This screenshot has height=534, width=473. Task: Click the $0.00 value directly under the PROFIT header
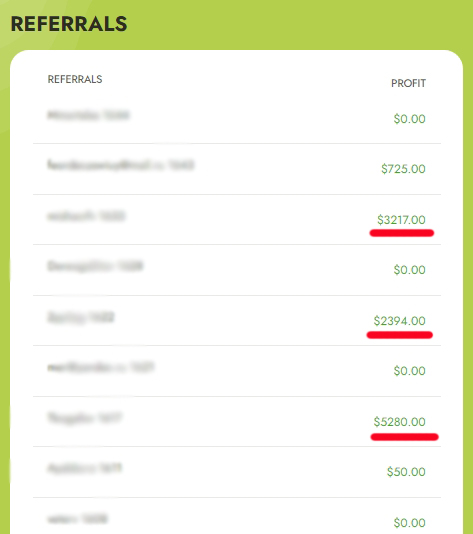(409, 119)
